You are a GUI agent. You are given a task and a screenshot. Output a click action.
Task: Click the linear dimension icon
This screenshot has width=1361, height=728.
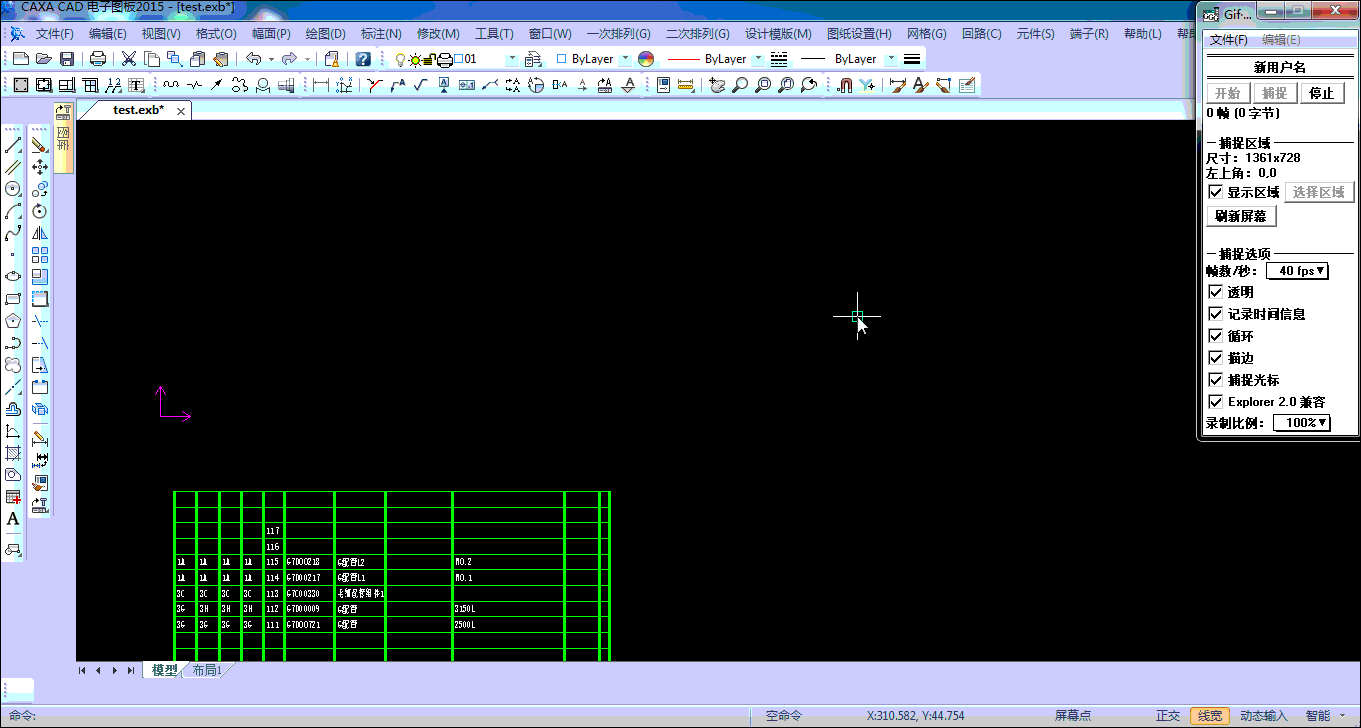coord(321,85)
